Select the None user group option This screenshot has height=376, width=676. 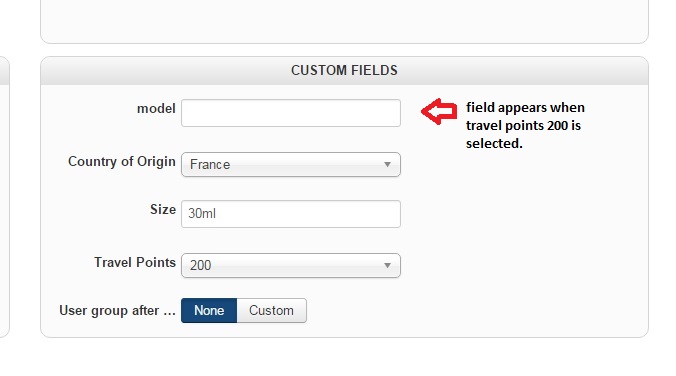click(x=209, y=310)
